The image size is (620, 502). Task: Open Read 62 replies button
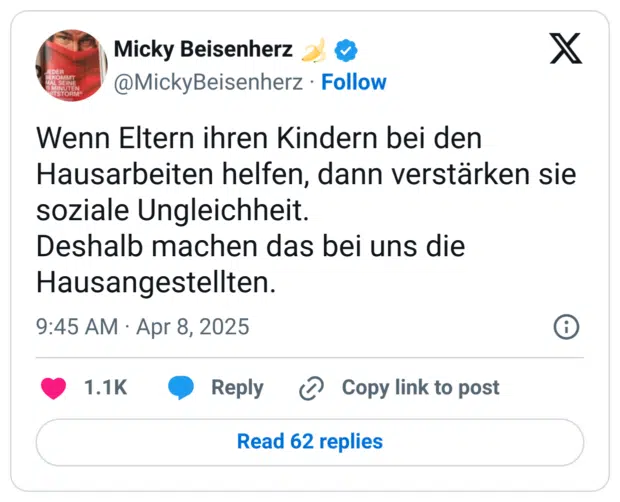(x=310, y=442)
